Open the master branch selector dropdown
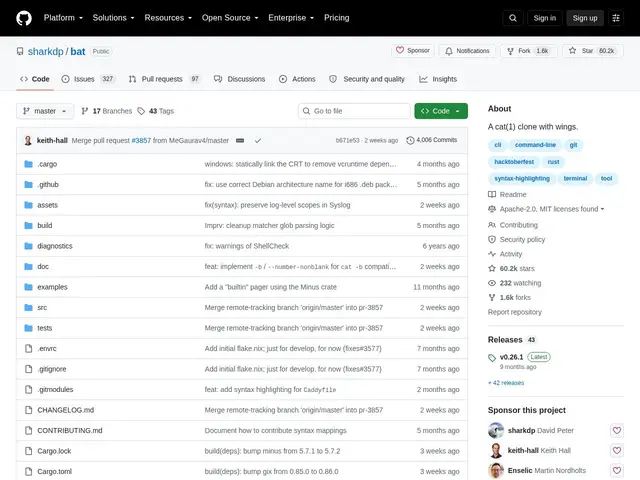640x480 pixels. tap(45, 111)
